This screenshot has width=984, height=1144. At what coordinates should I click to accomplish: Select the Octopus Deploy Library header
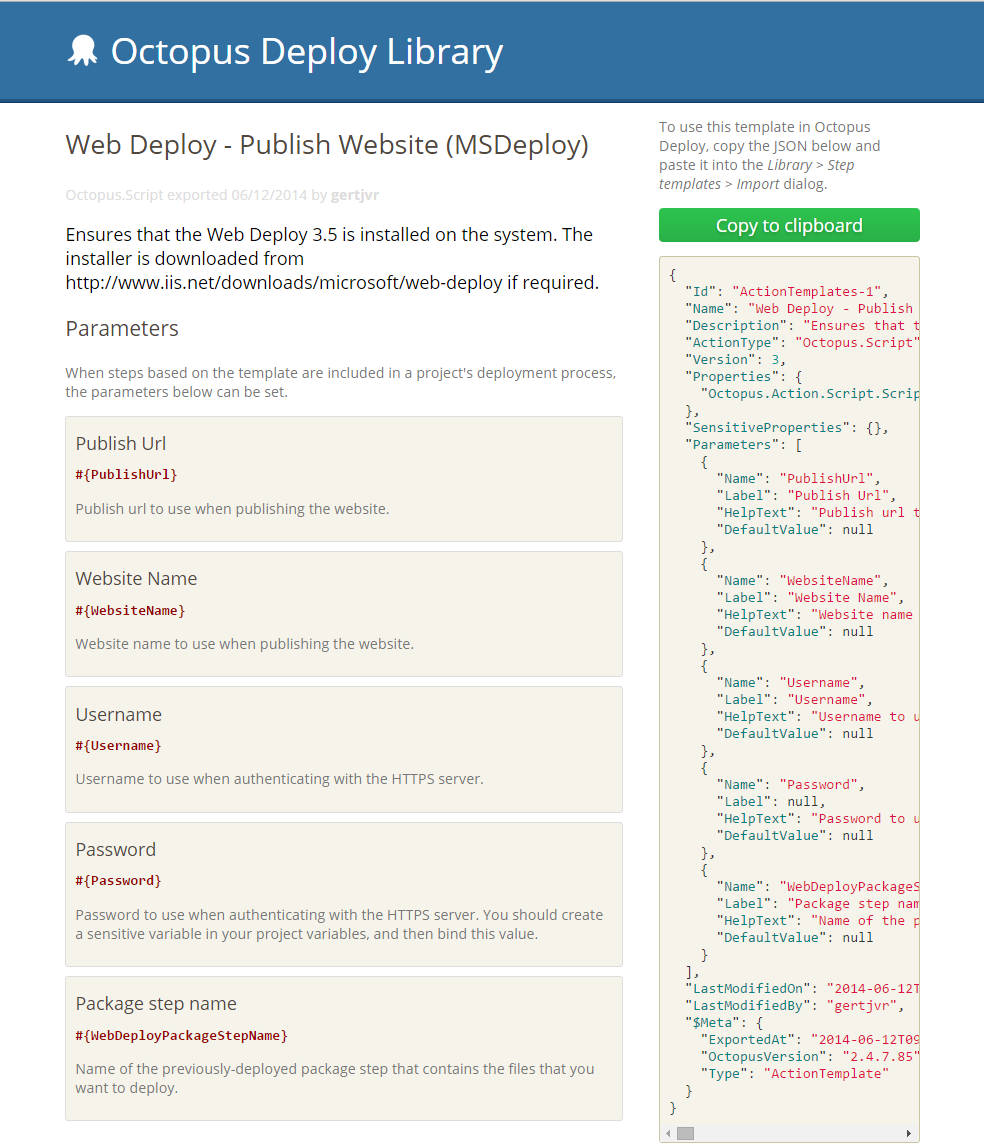point(306,52)
